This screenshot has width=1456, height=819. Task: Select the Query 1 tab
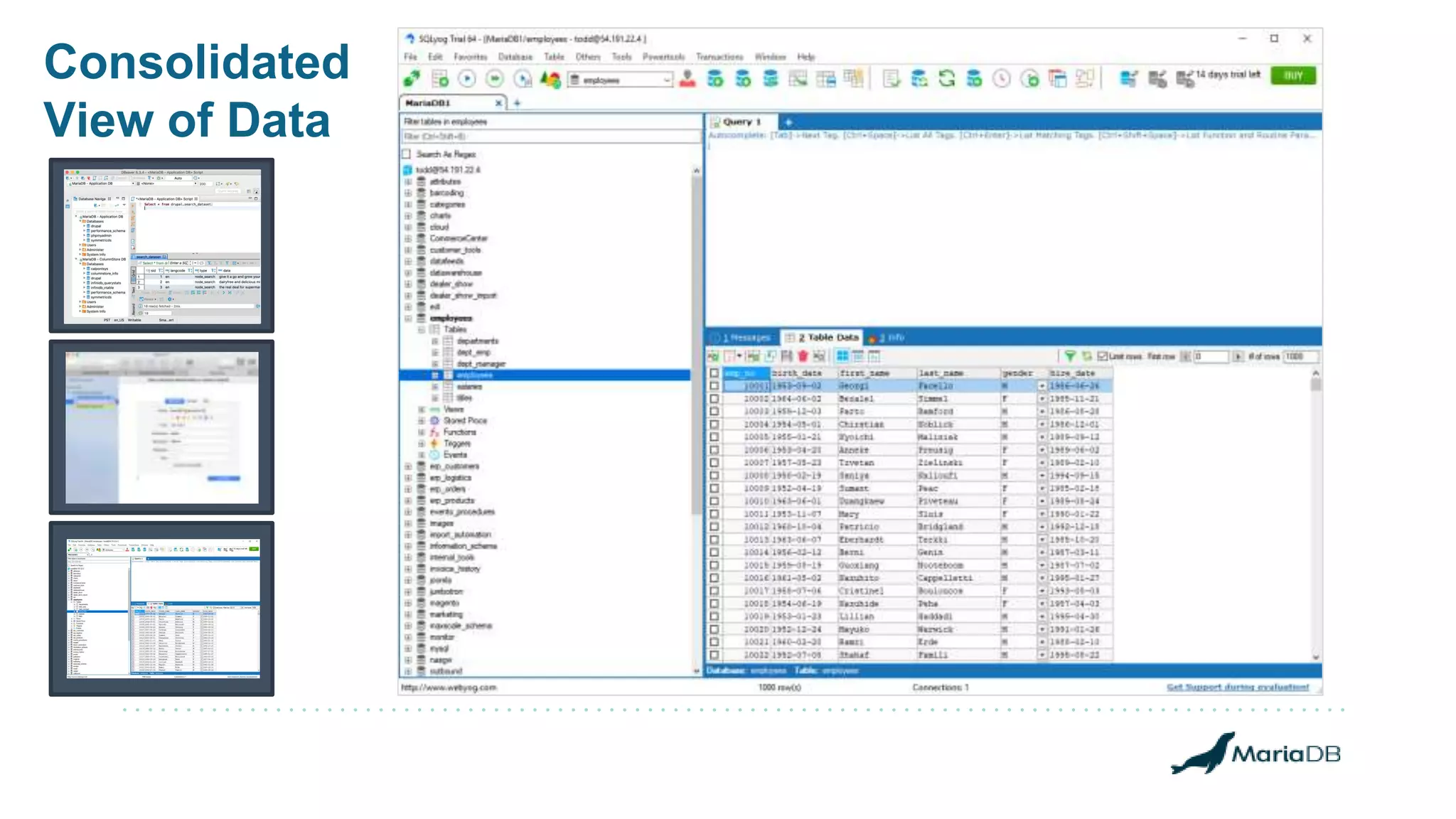[741, 122]
